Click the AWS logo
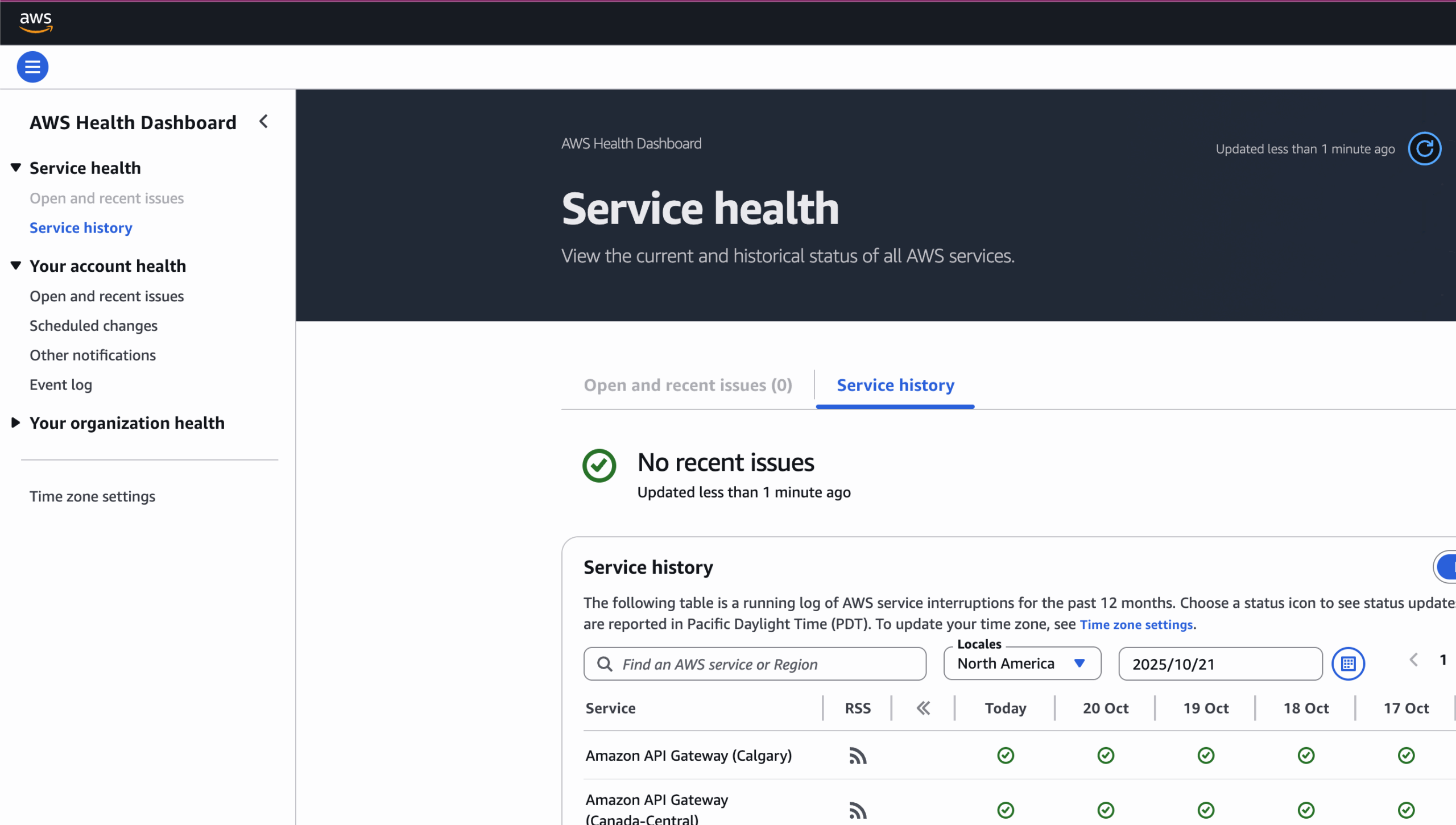Image resolution: width=1456 pixels, height=825 pixels. click(36, 22)
